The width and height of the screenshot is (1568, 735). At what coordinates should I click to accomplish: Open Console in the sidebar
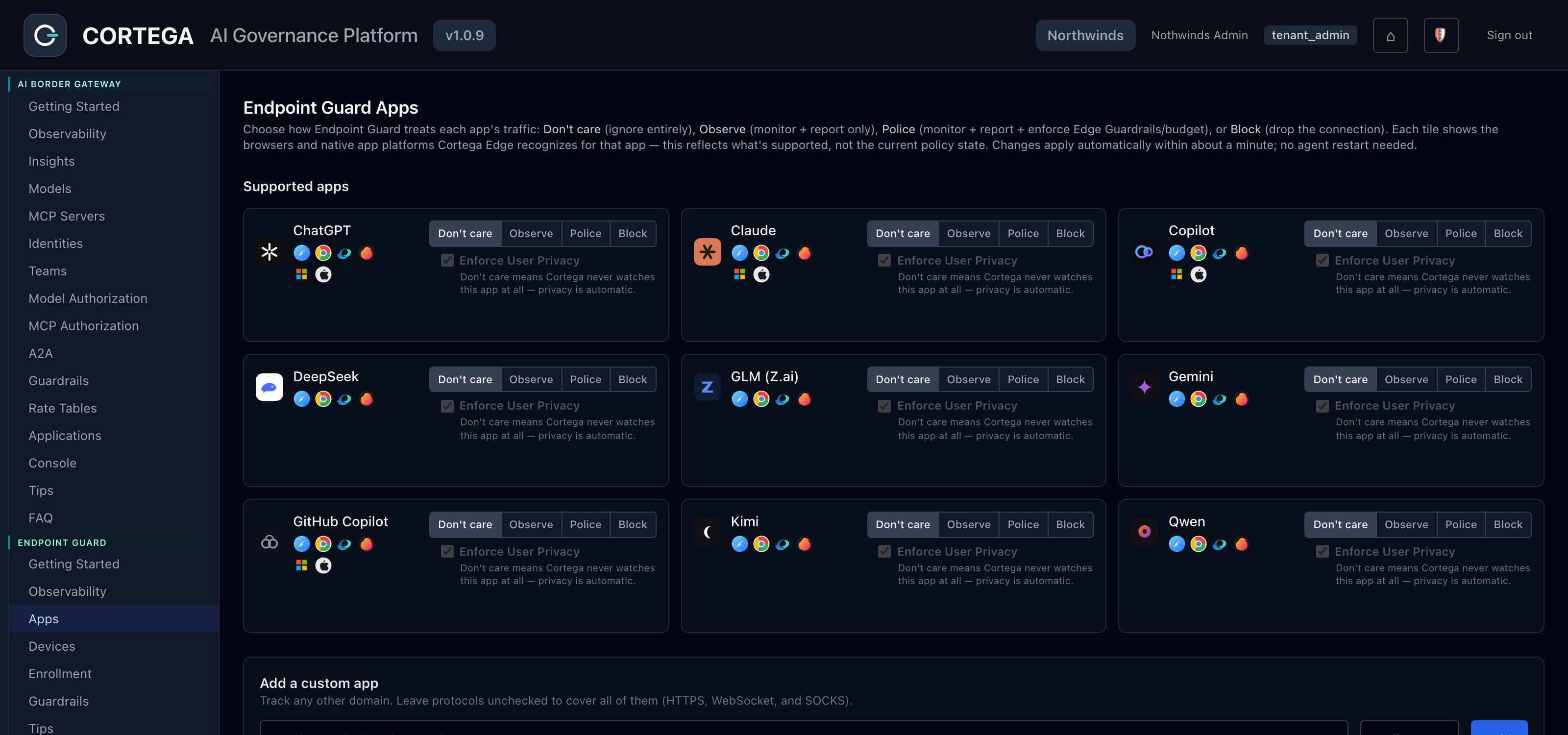(x=113, y=463)
